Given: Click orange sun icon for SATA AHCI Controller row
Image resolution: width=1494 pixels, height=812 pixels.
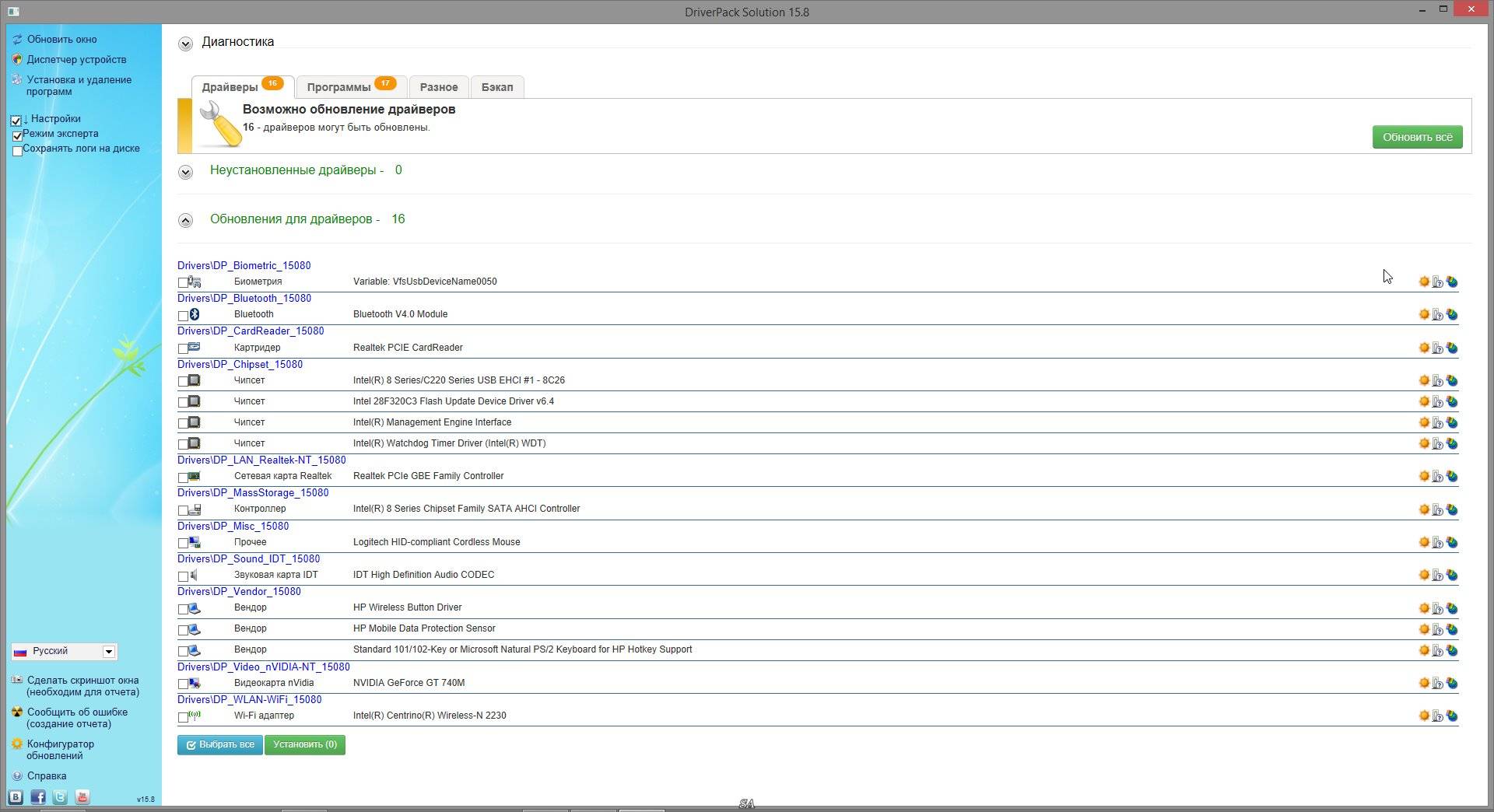Looking at the screenshot, I should [1424, 509].
